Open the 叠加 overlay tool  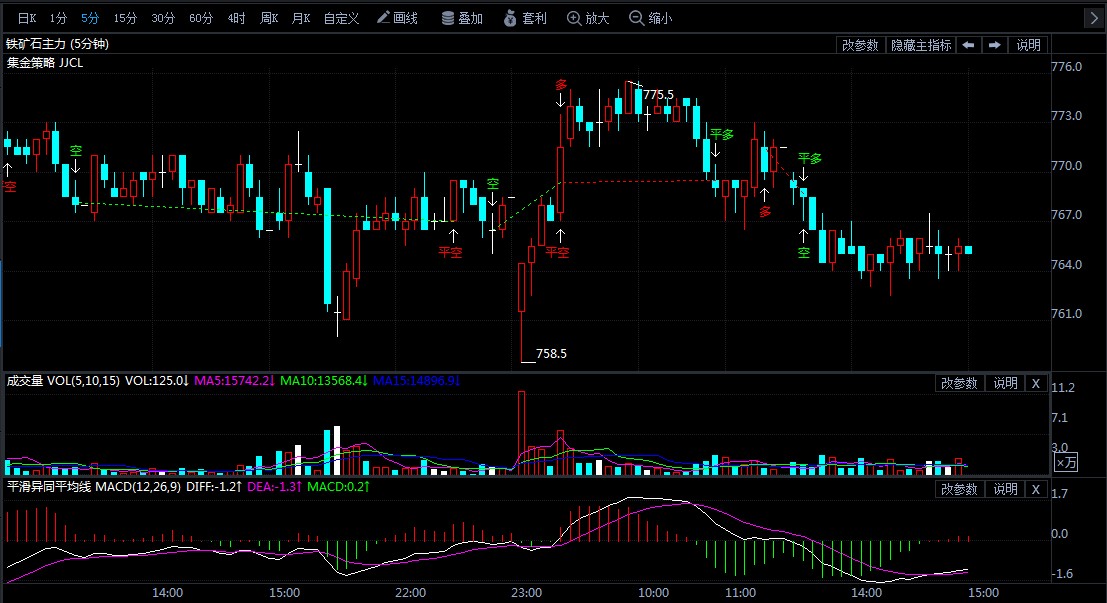pyautogui.click(x=462, y=18)
